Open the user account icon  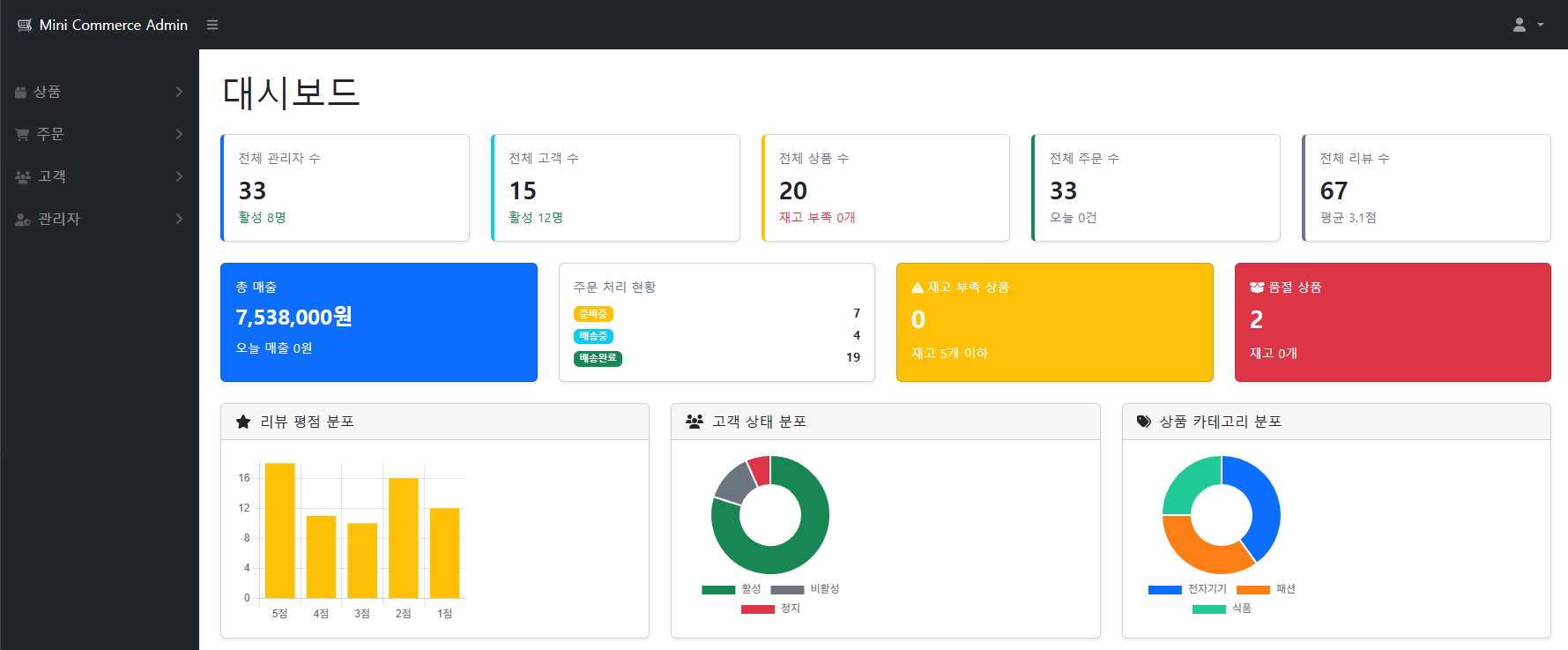1520,25
